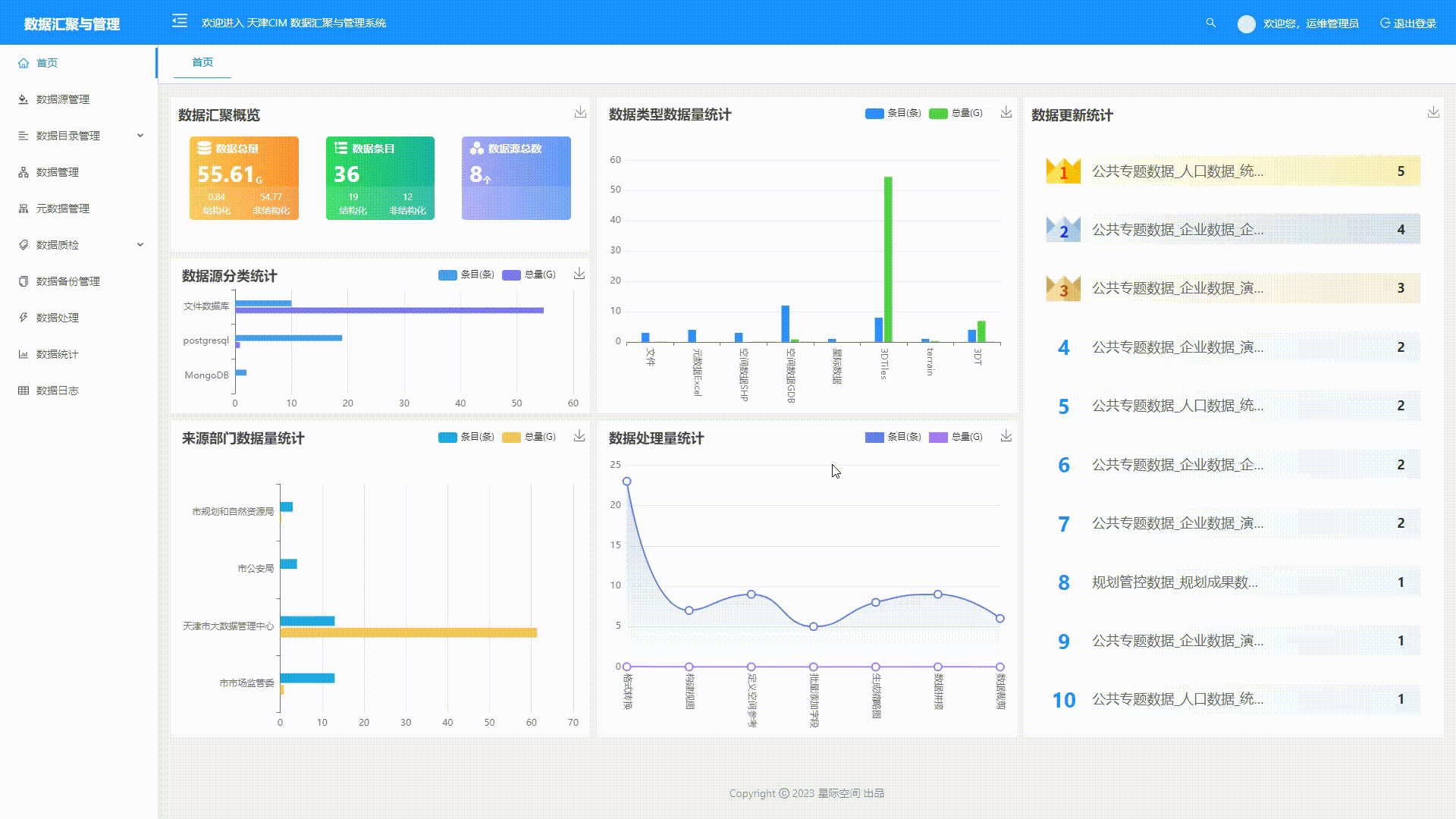Toggle purple 总量(G) legend in 数据源分类统计
The height and width of the screenshot is (819, 1456).
529,275
